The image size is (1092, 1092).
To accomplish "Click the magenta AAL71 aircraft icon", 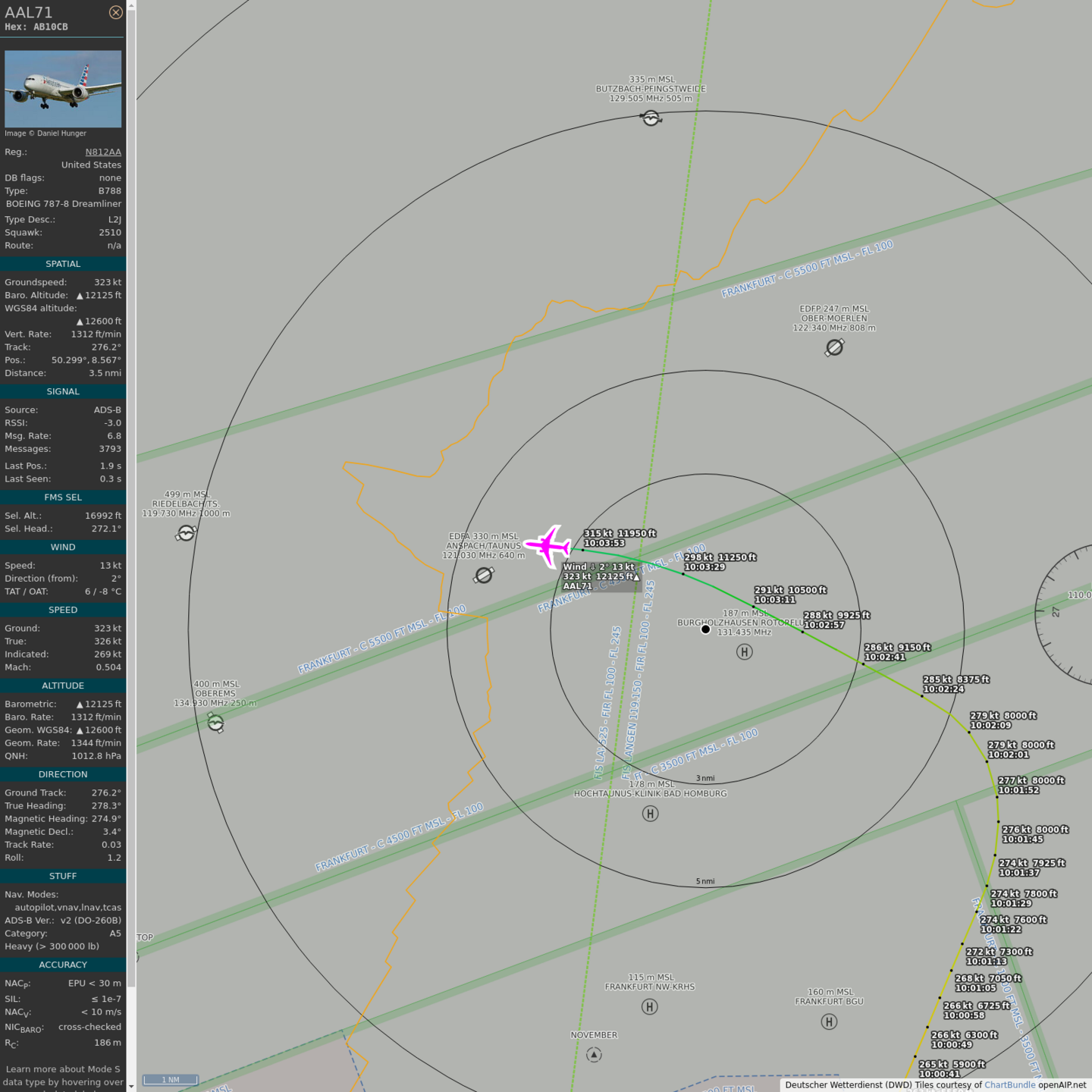I will [548, 545].
